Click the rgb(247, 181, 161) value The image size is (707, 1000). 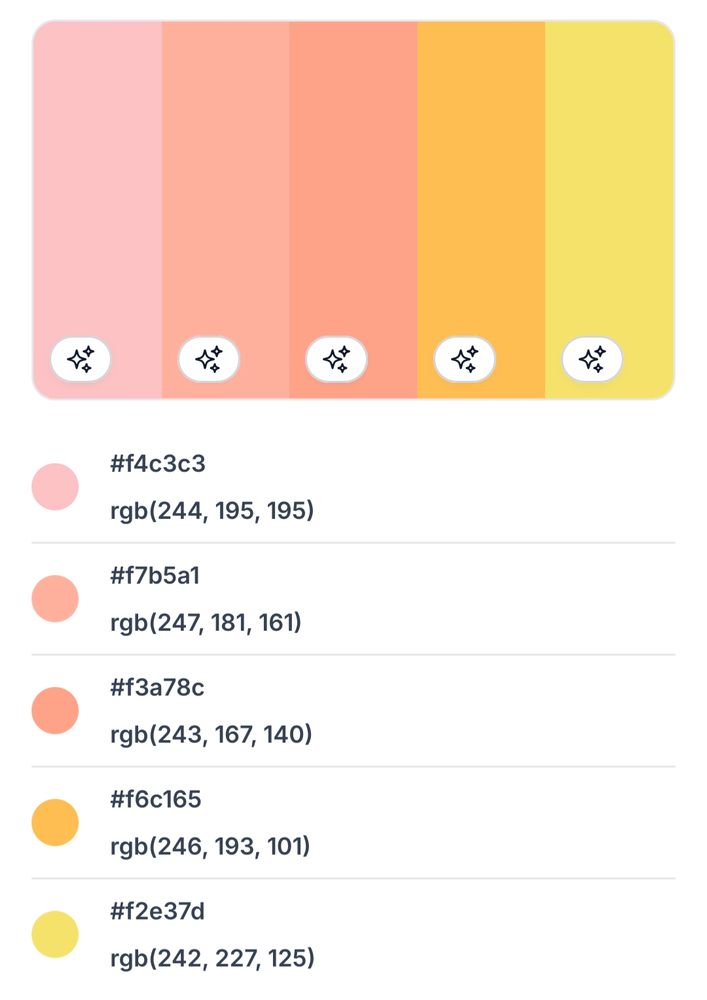(206, 623)
